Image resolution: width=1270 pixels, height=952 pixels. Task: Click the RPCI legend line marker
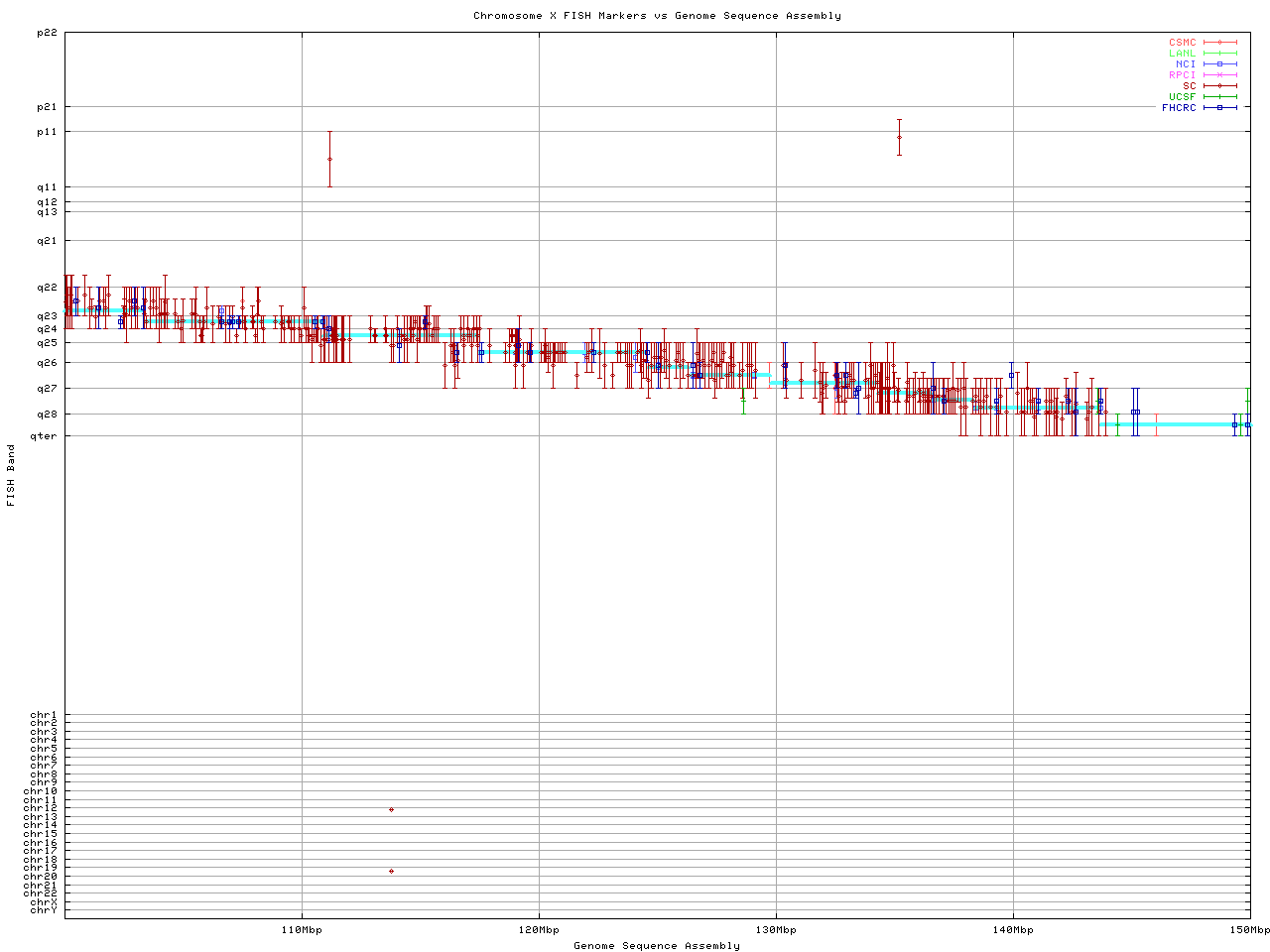pos(1220,75)
